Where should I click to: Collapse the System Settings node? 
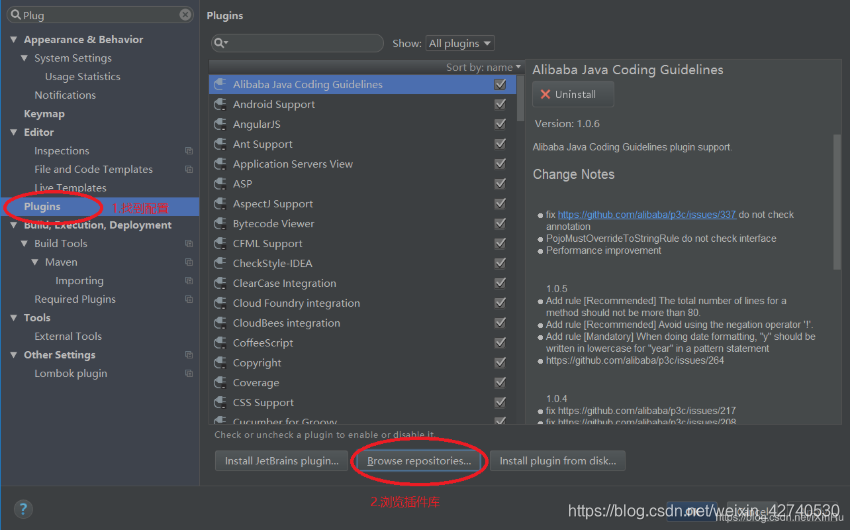pos(24,58)
